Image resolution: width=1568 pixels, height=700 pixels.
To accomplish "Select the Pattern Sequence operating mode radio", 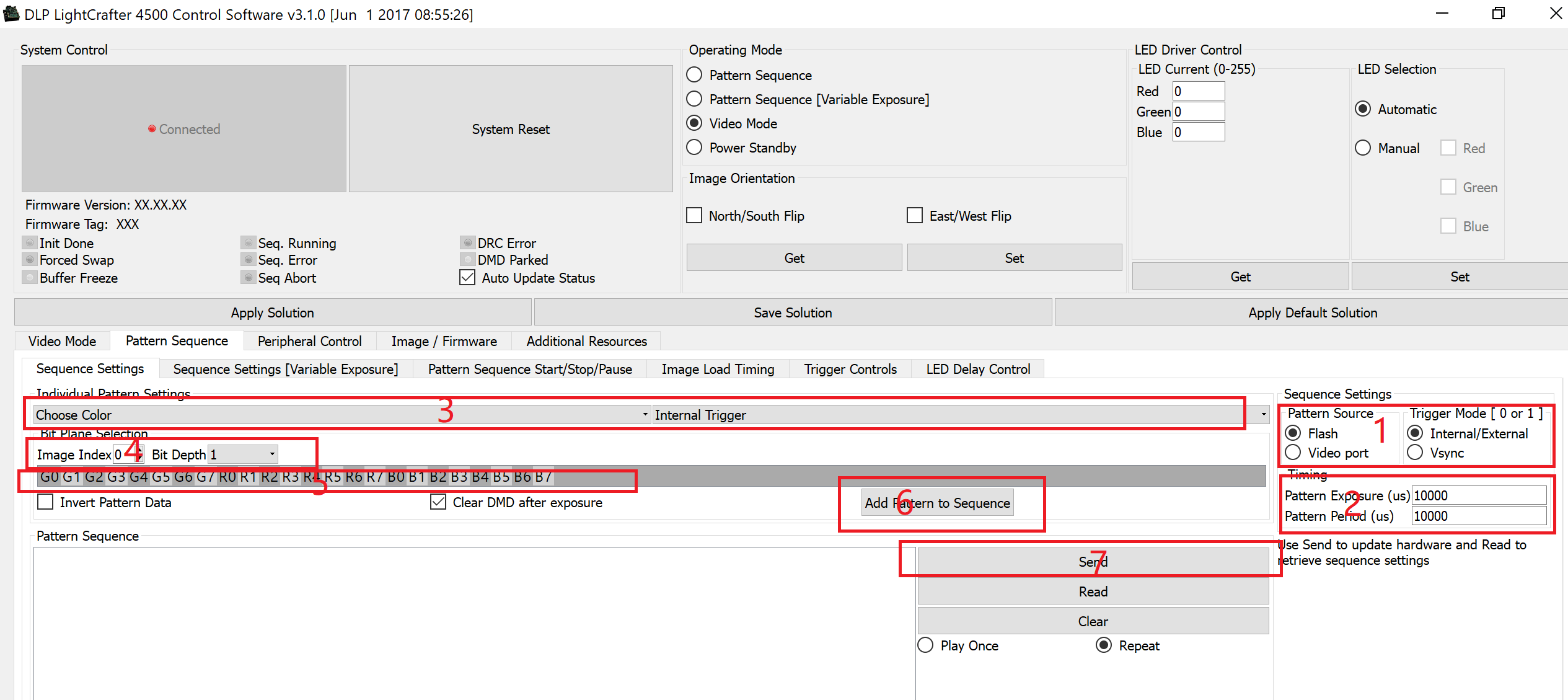I will 695,75.
